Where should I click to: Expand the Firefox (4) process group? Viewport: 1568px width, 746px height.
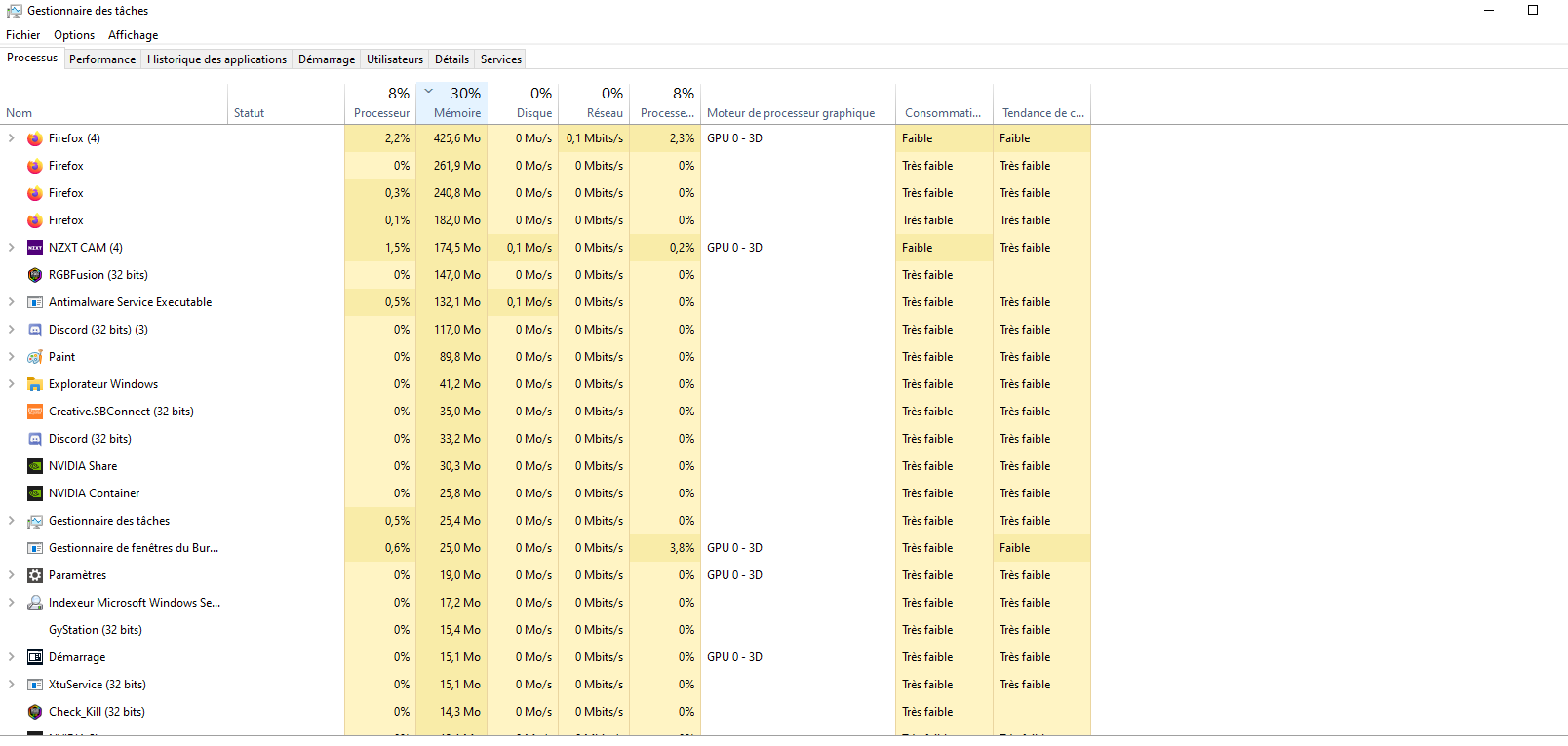(12, 138)
